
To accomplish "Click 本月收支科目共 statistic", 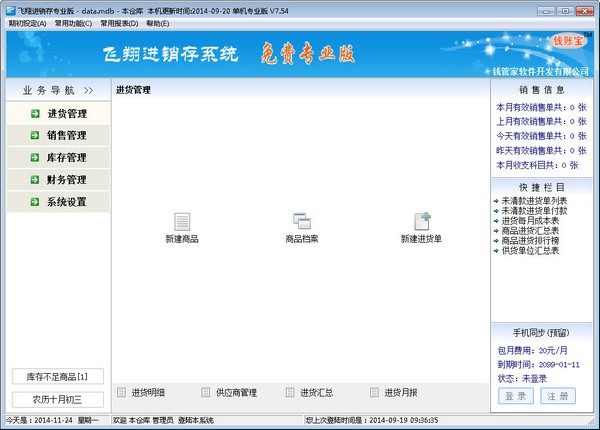I will (537, 165).
